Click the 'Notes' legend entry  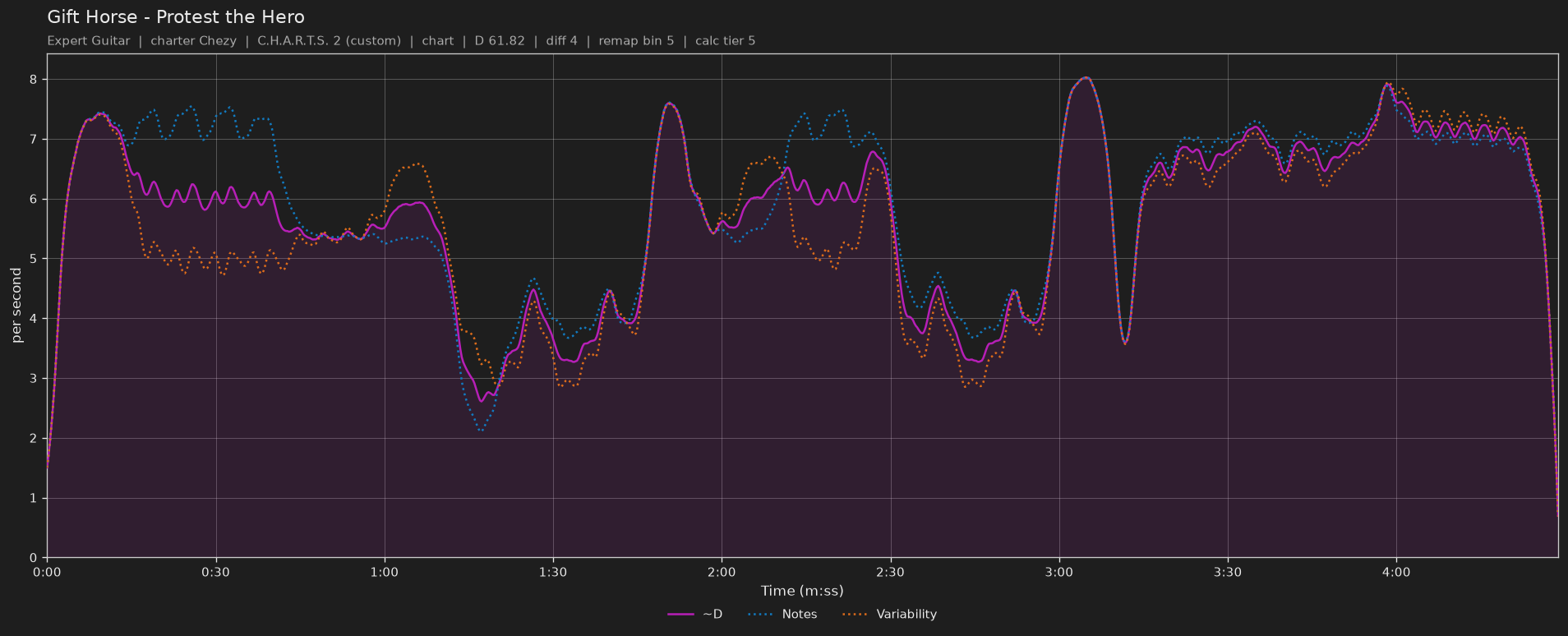[800, 615]
